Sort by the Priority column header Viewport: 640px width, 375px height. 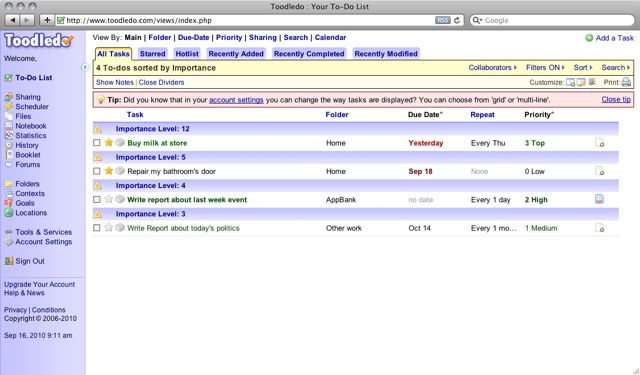(539, 115)
